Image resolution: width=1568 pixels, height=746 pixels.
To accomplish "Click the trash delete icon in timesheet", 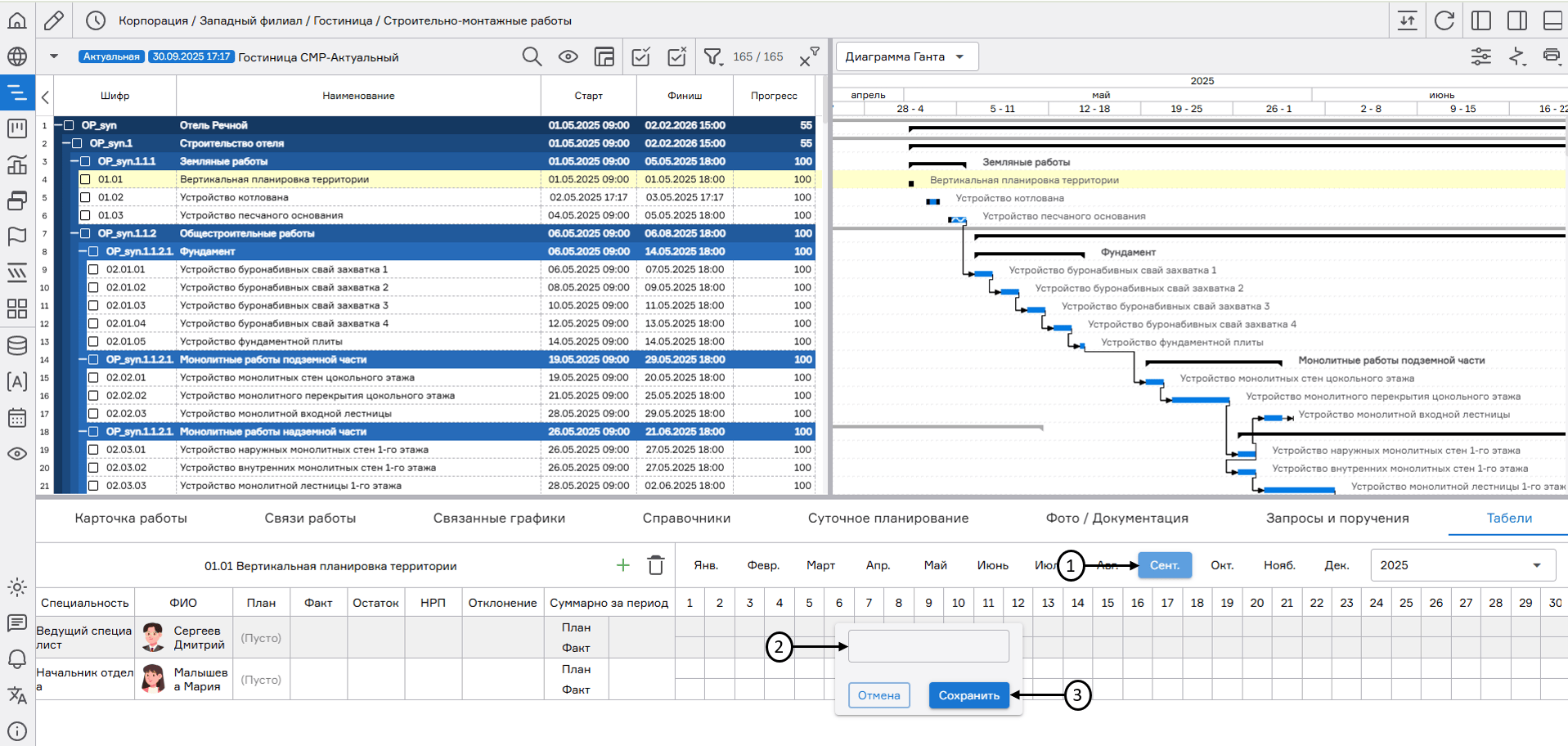I will click(655, 565).
